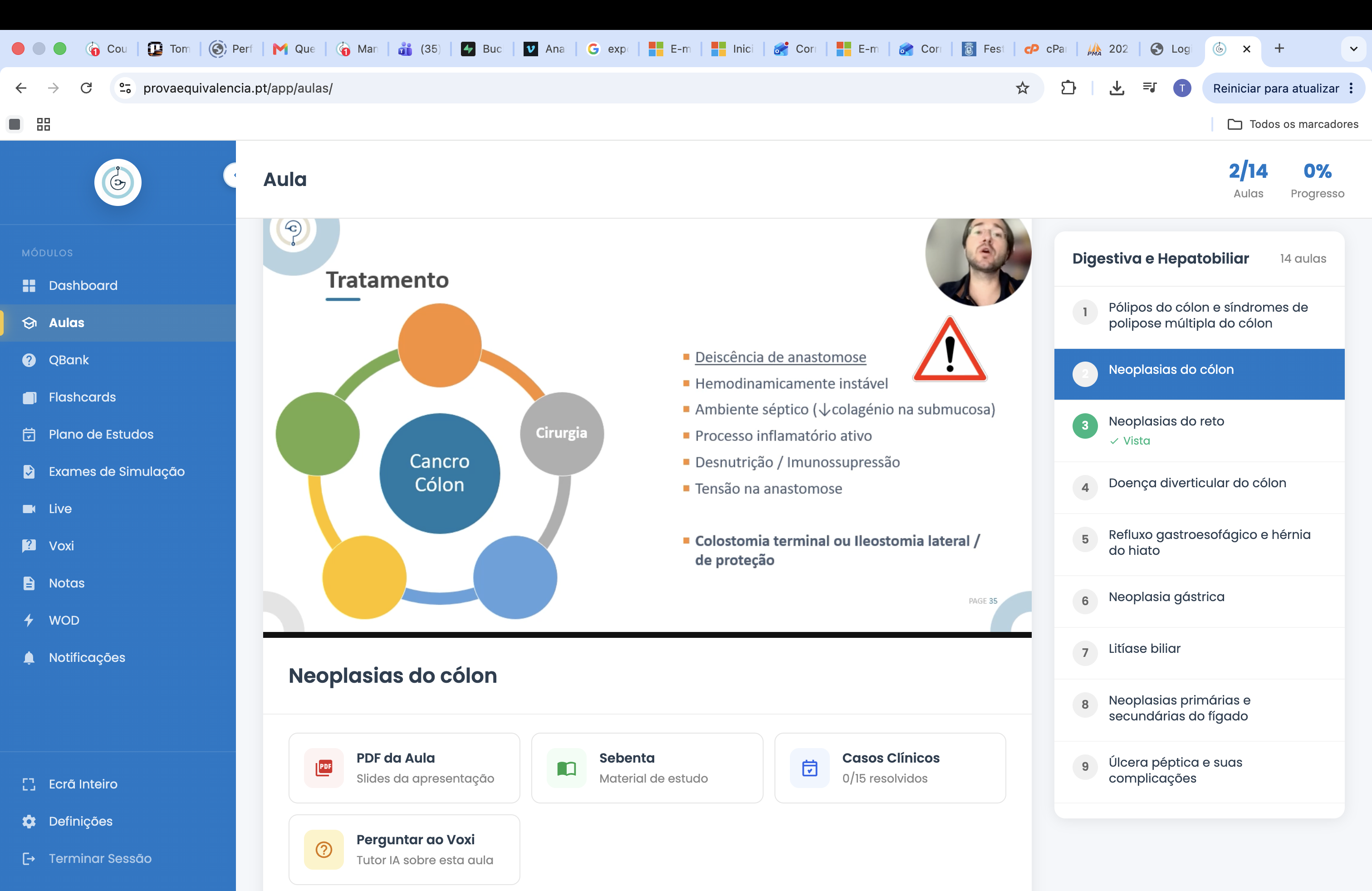Click the lecture video slide area

point(647,426)
